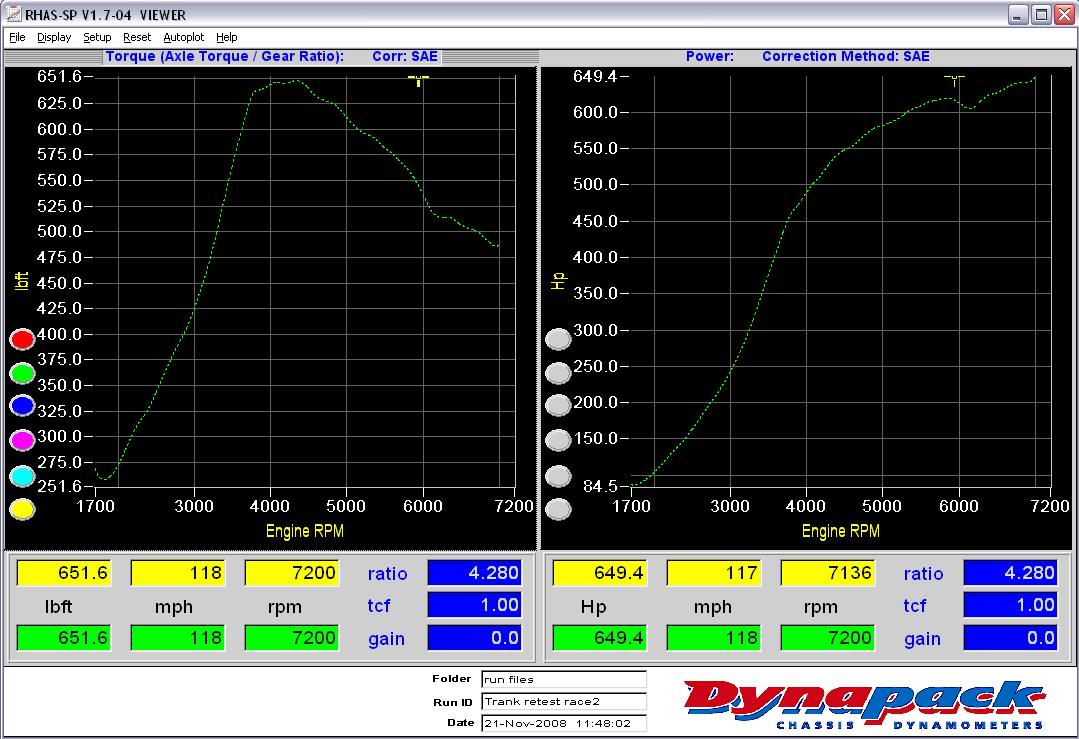Open the File menu
1079x739 pixels.
click(x=17, y=37)
